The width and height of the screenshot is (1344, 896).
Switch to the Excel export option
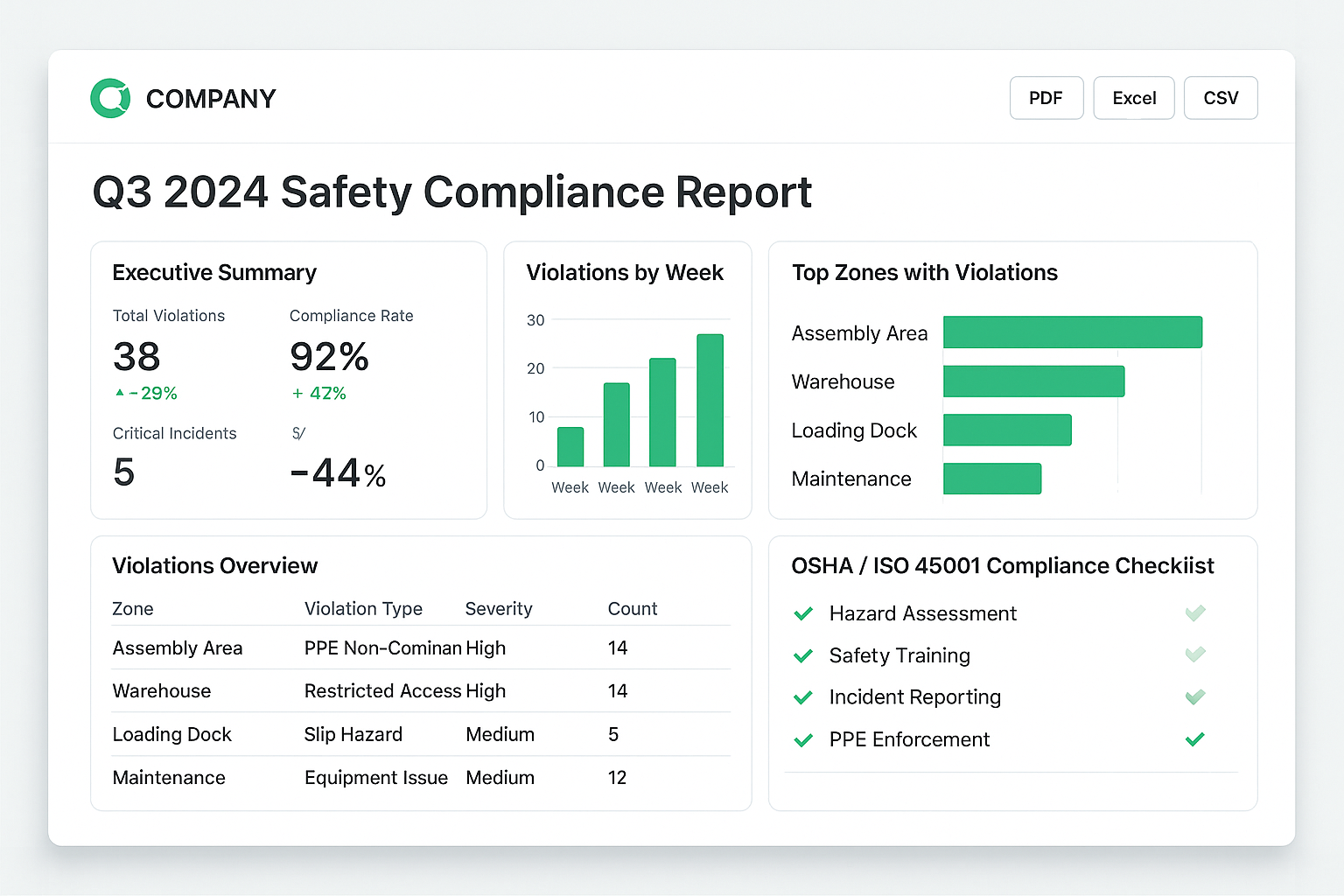pyautogui.click(x=1134, y=98)
